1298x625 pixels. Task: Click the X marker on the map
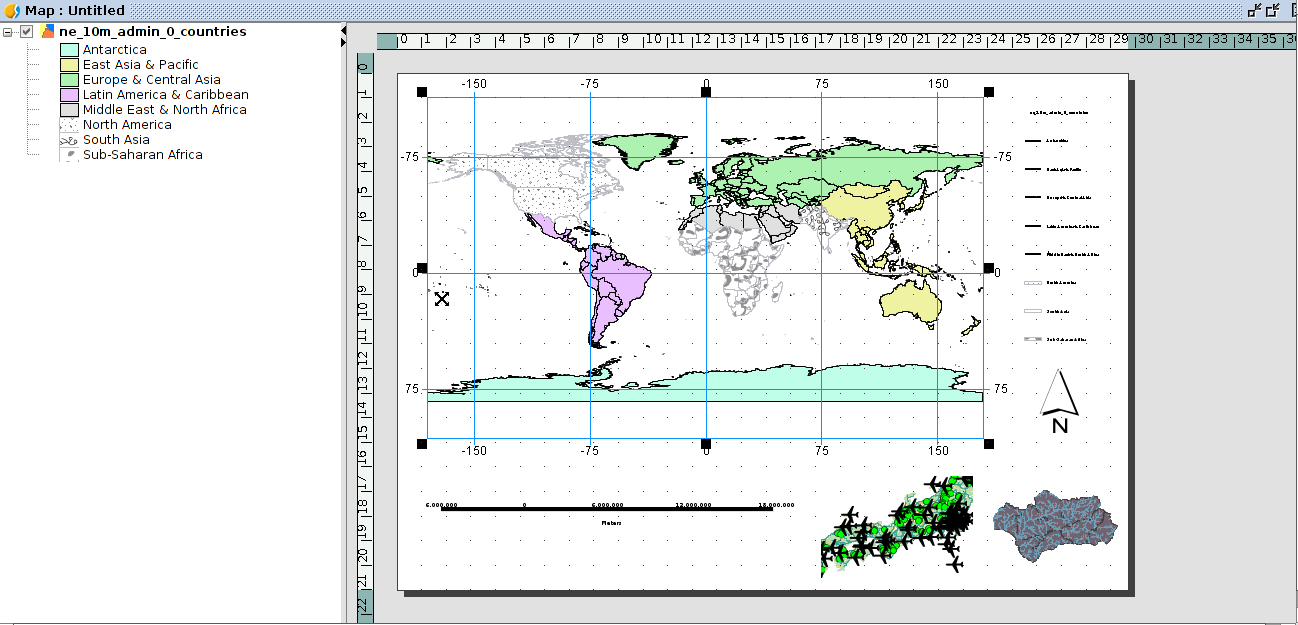tap(442, 298)
